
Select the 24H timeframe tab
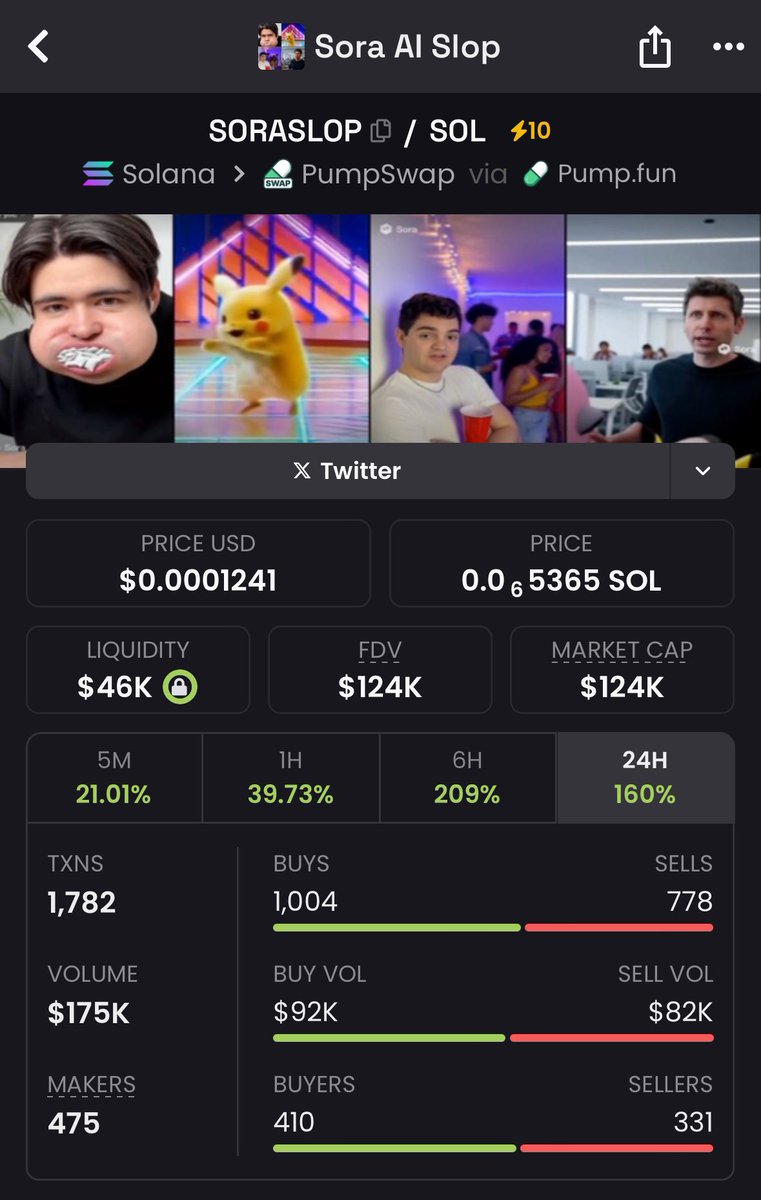[x=645, y=777]
